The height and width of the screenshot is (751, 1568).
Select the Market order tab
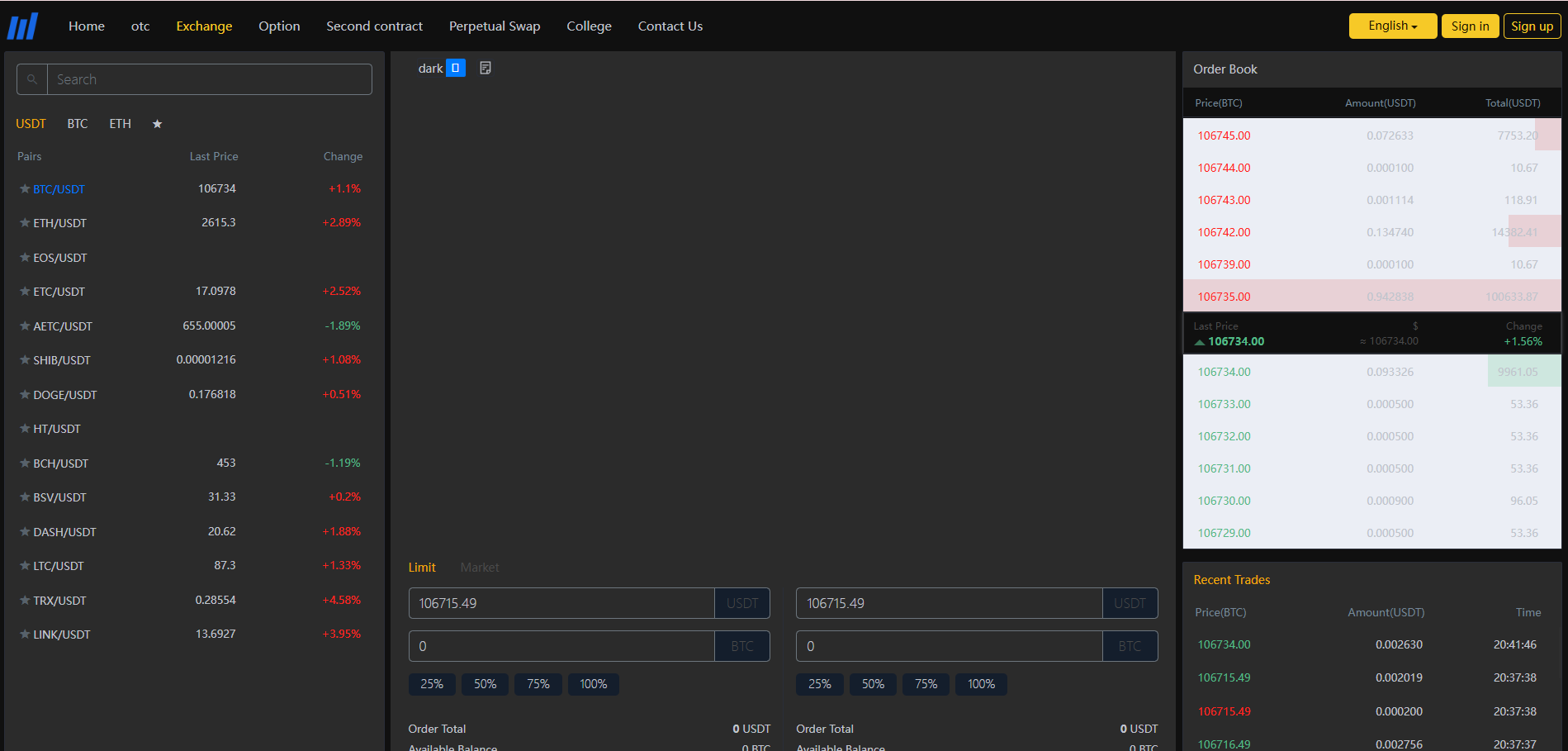click(480, 568)
